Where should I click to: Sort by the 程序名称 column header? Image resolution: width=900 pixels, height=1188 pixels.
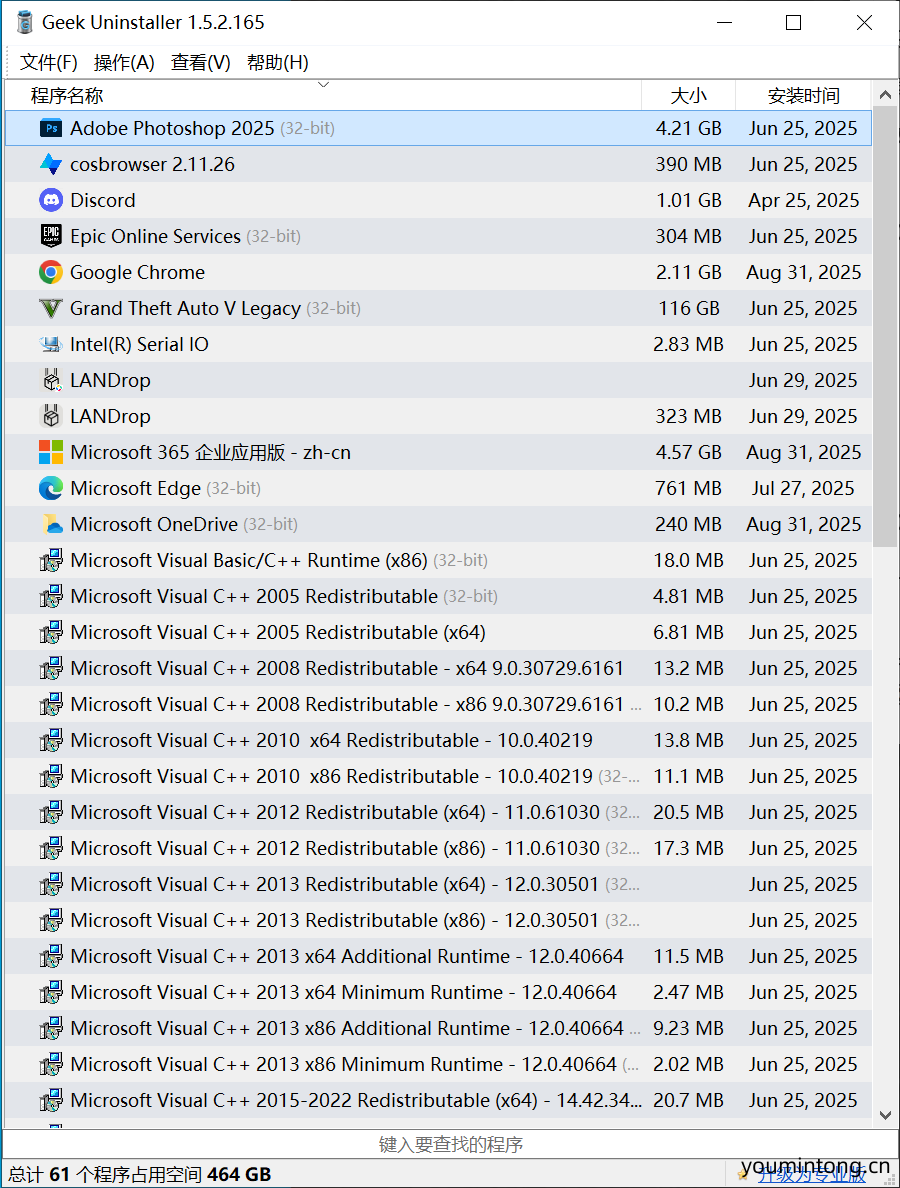pos(323,95)
